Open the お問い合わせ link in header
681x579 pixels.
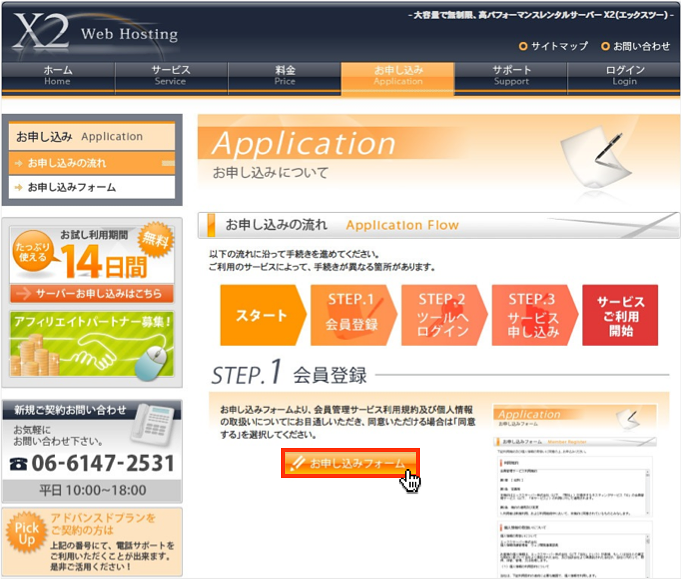(x=635, y=46)
